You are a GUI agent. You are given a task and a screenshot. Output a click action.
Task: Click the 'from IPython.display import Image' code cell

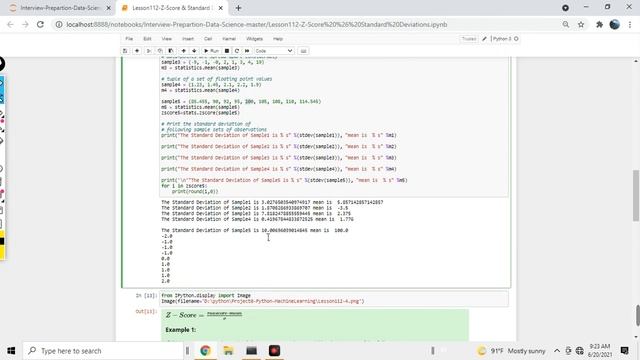(334, 298)
